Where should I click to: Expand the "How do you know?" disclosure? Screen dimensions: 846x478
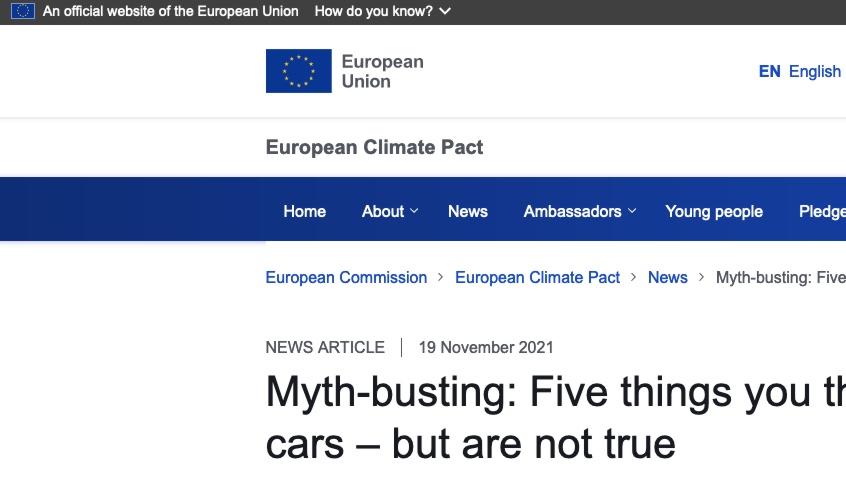382,11
